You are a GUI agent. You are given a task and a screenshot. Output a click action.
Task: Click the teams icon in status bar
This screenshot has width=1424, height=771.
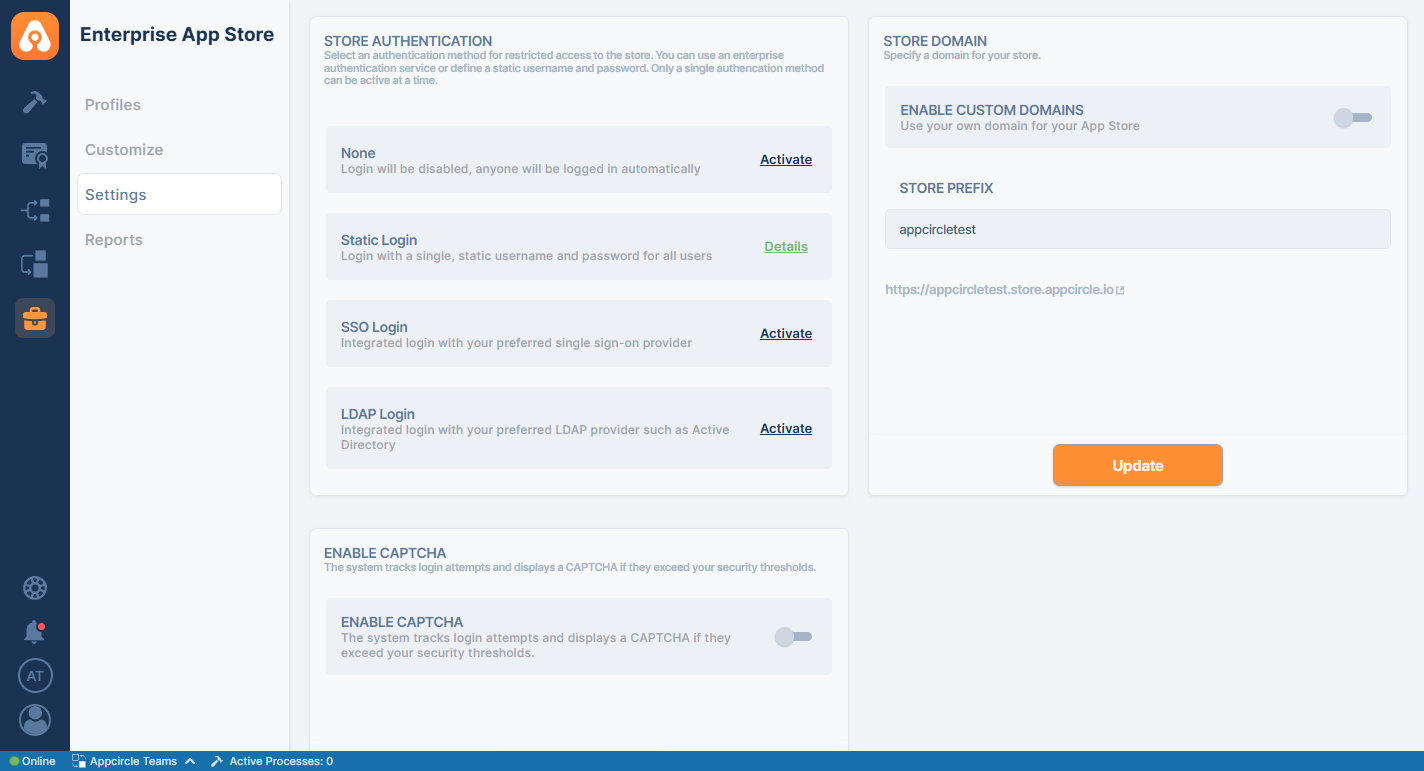click(x=79, y=761)
